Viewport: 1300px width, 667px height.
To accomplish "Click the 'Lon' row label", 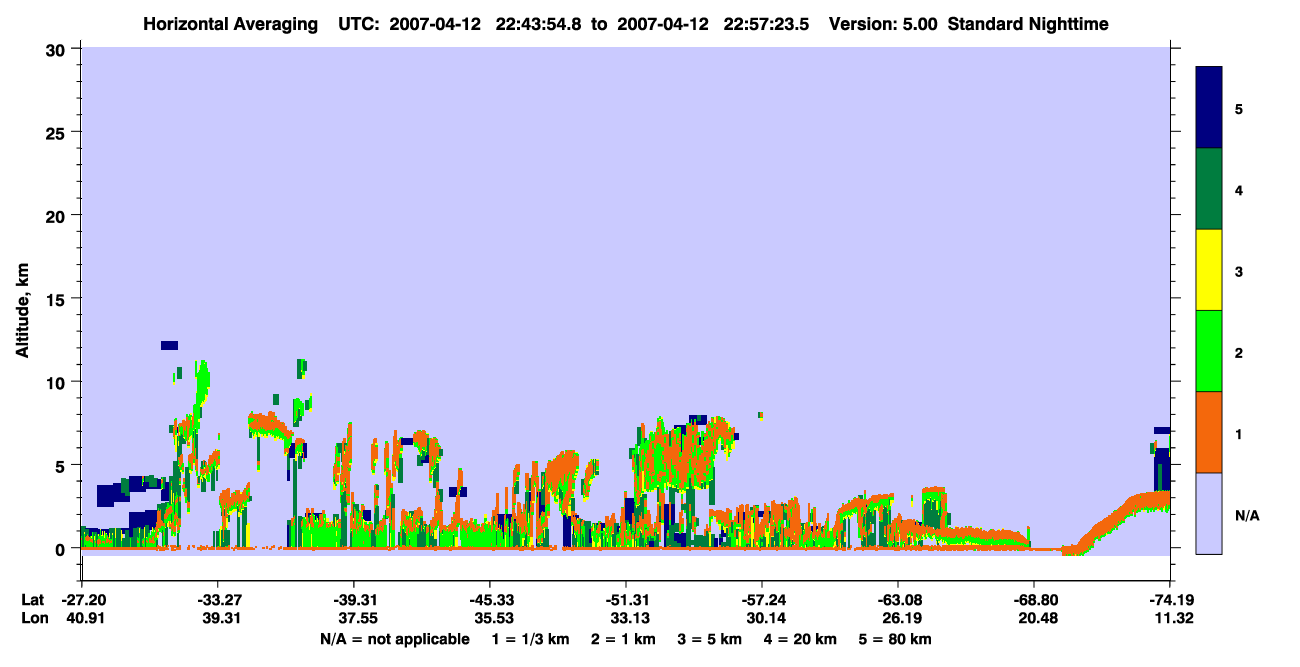I will (x=34, y=619).
